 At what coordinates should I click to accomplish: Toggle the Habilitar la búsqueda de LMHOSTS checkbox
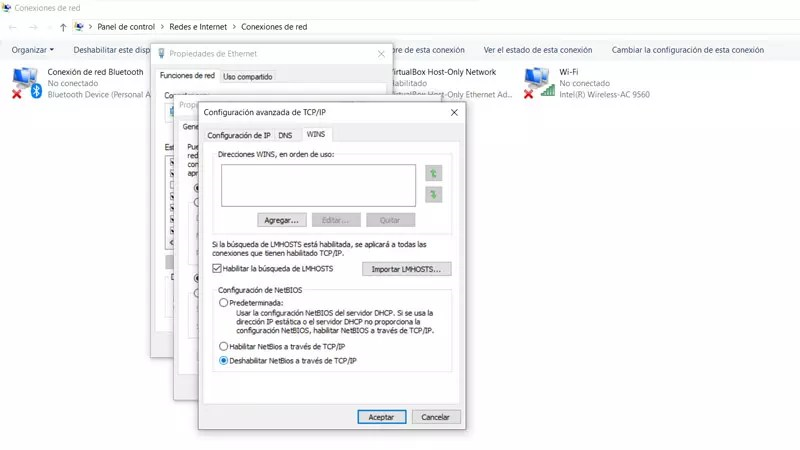tap(217, 269)
